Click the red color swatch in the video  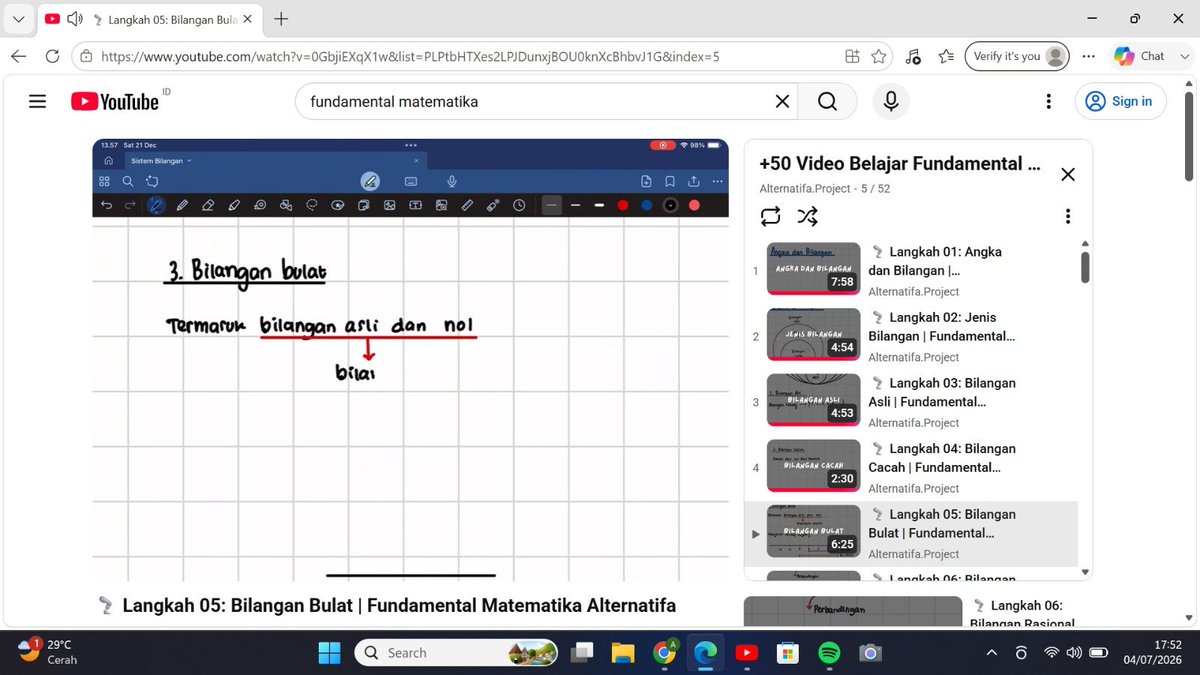click(x=623, y=205)
